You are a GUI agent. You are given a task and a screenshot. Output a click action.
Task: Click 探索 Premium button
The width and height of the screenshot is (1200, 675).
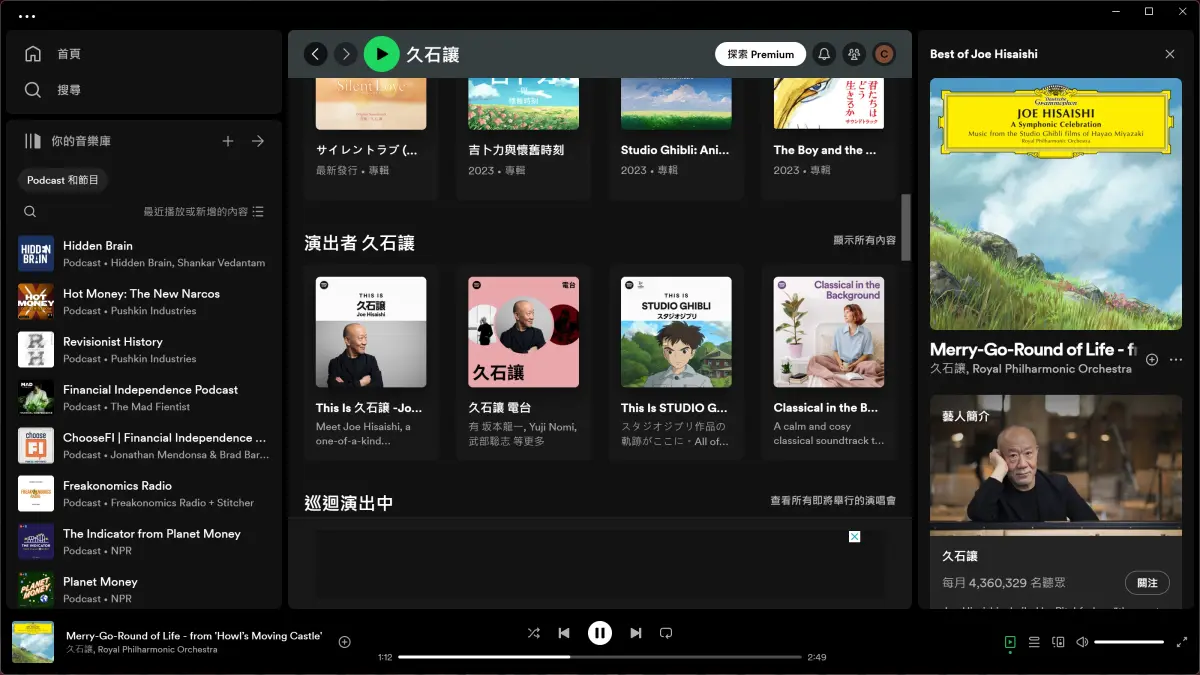pos(761,54)
